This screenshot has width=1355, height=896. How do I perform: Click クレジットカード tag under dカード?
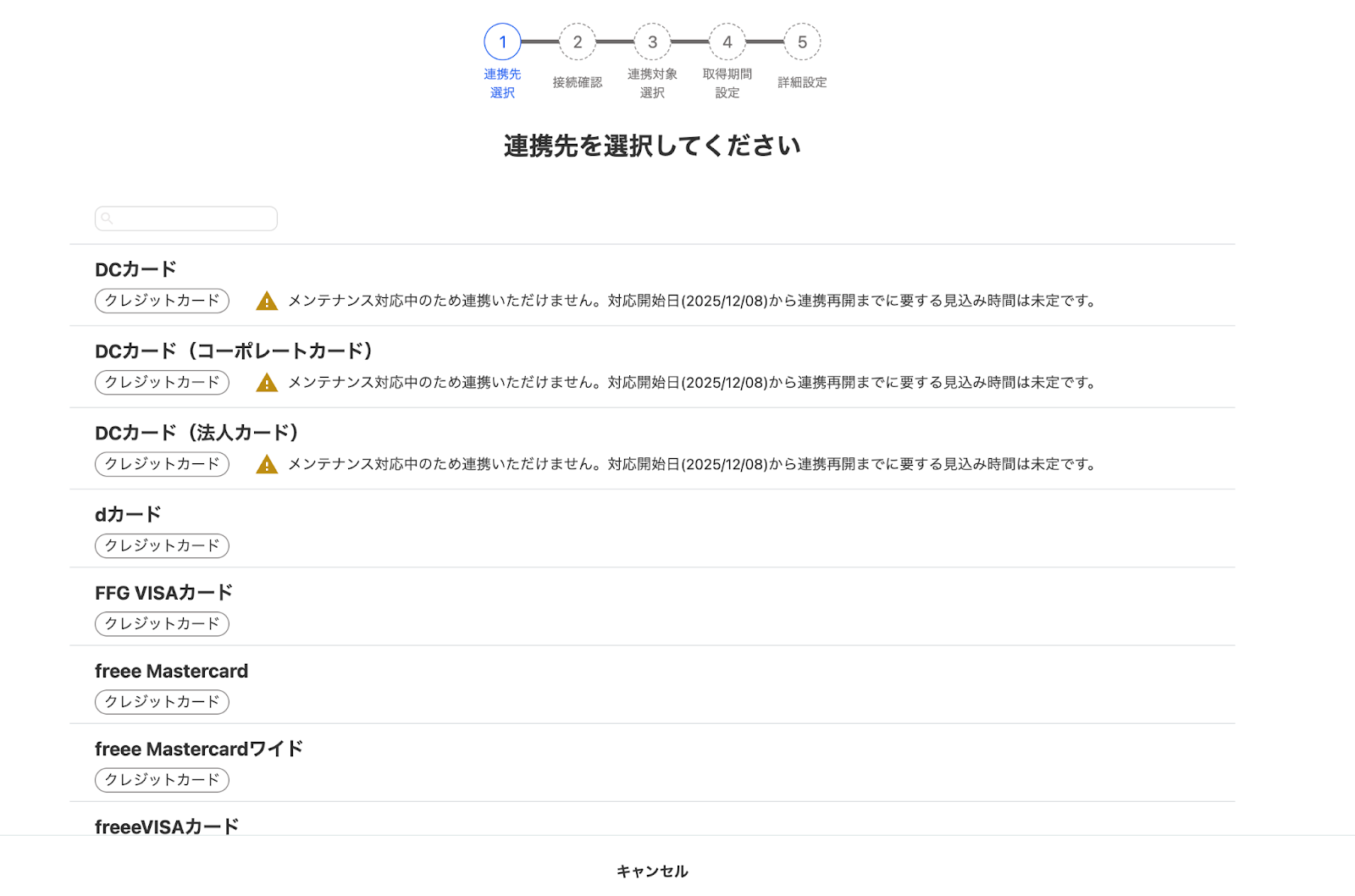point(162,545)
